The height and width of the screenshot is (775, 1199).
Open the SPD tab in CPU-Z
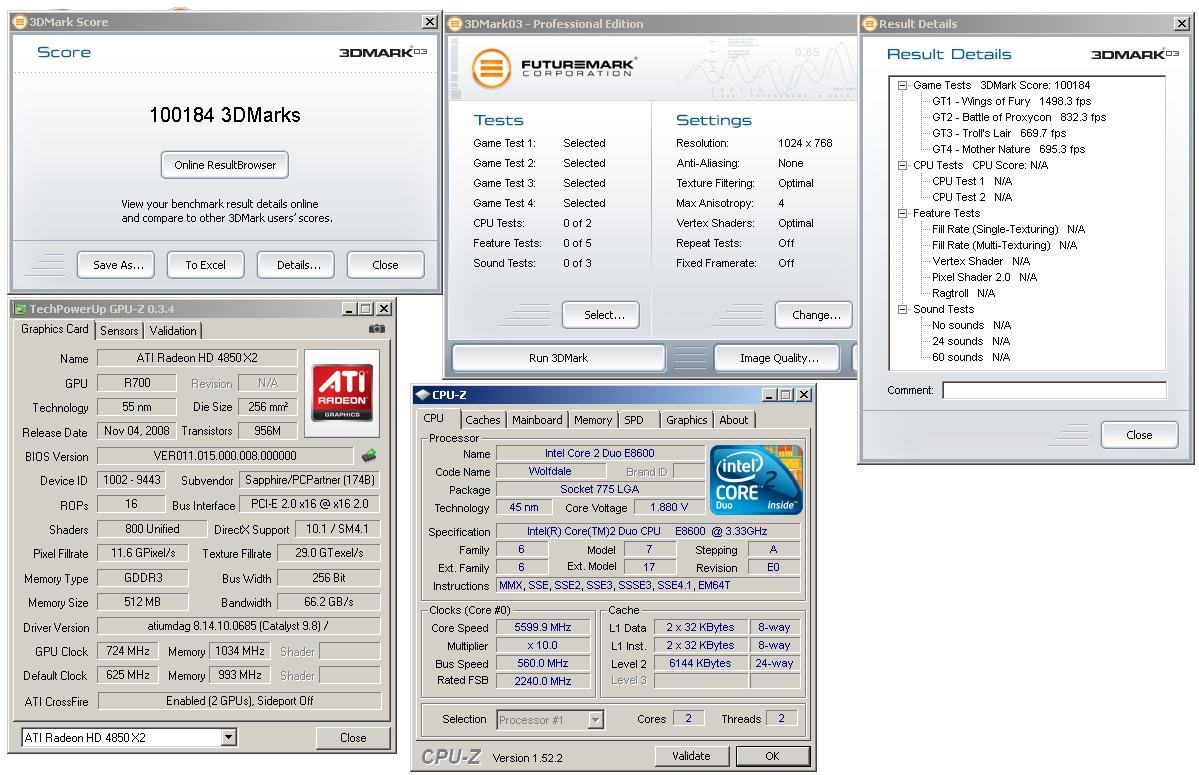tap(634, 420)
